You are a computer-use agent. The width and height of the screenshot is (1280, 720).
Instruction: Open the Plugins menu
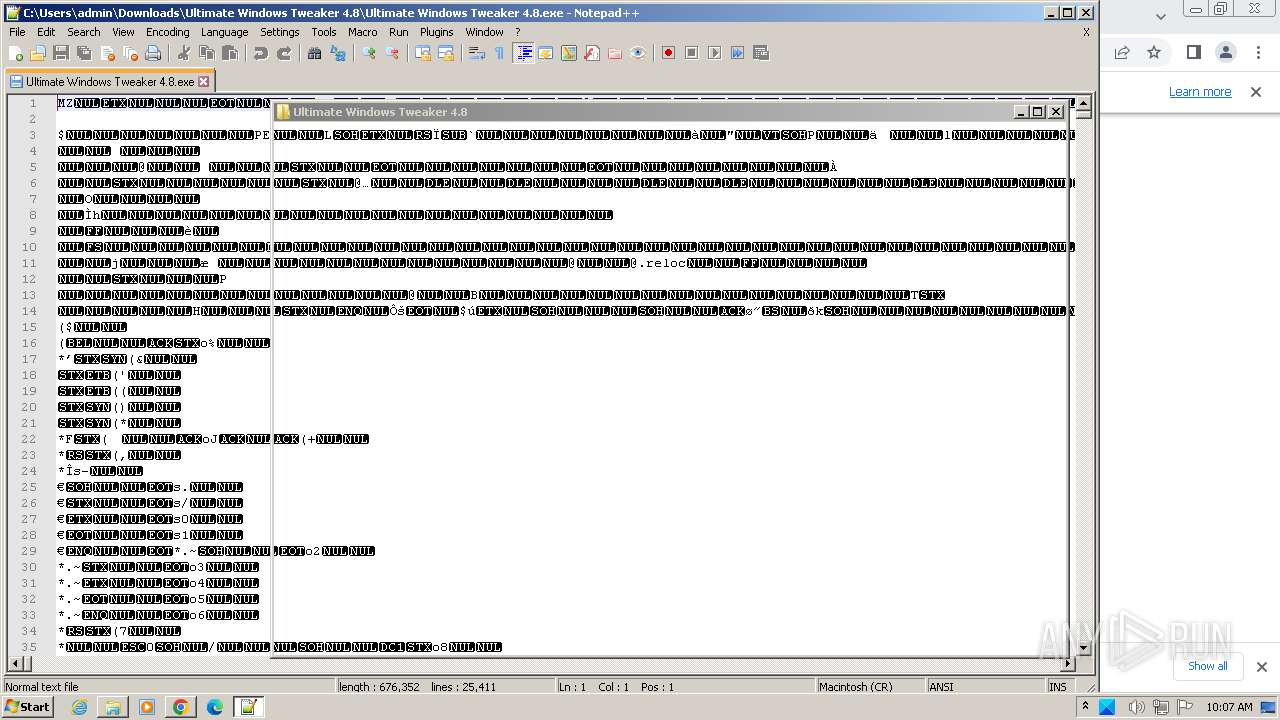[436, 32]
